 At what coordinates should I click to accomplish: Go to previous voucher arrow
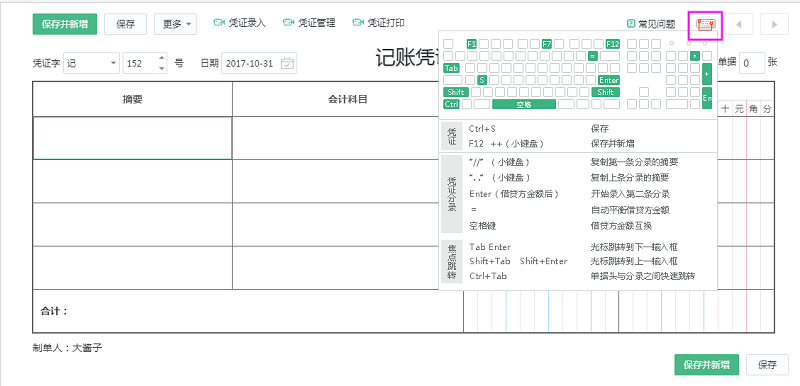point(738,24)
